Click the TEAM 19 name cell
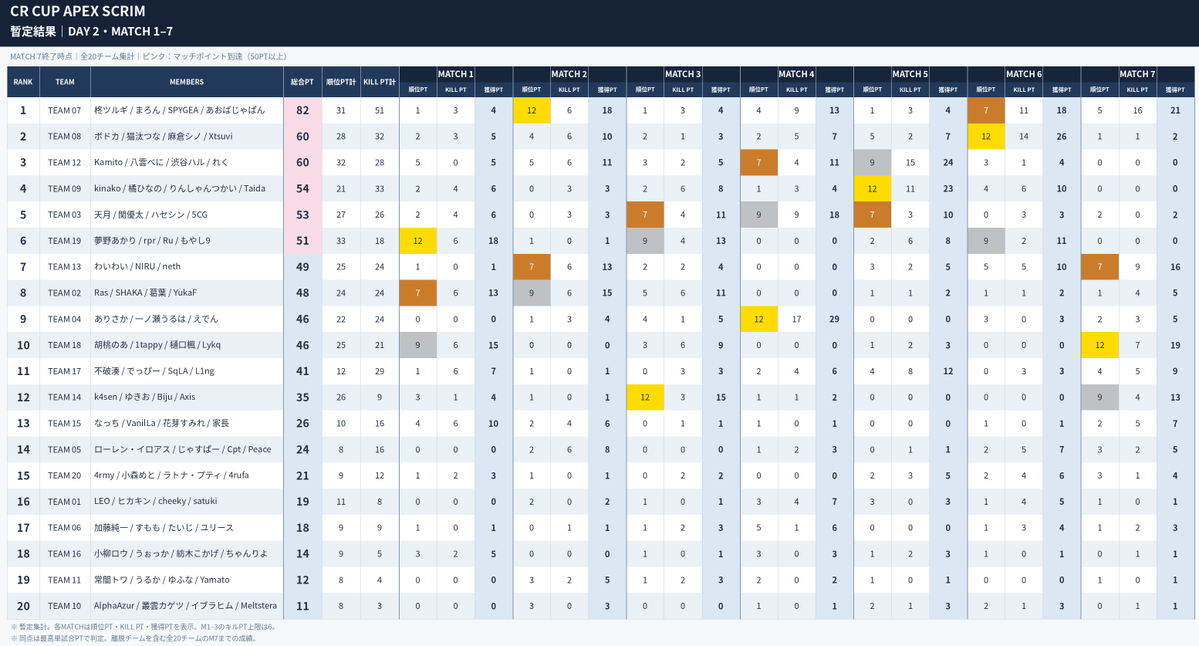Screen dimensions: 1199x646 click(x=65, y=241)
